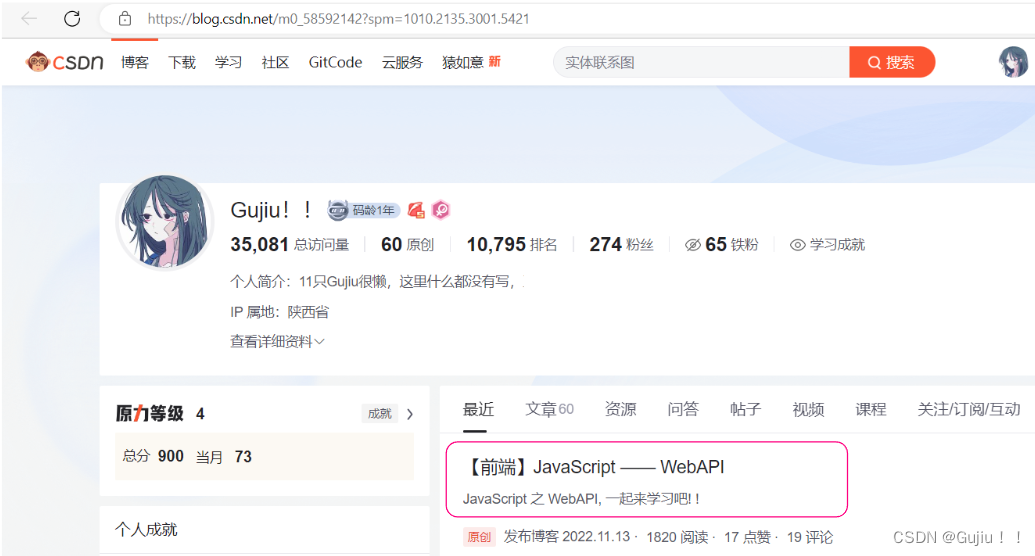This screenshot has width=1035, height=556.
Task: Open the 【前端】JavaScript —— WebAPI article
Action: (x=595, y=467)
